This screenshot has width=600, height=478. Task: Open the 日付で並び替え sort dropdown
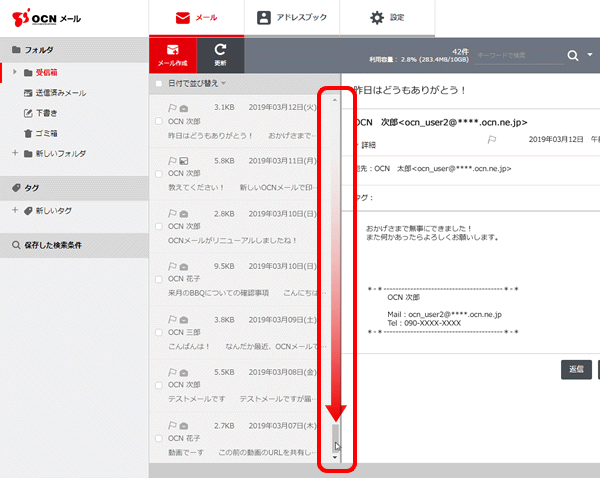point(197,83)
